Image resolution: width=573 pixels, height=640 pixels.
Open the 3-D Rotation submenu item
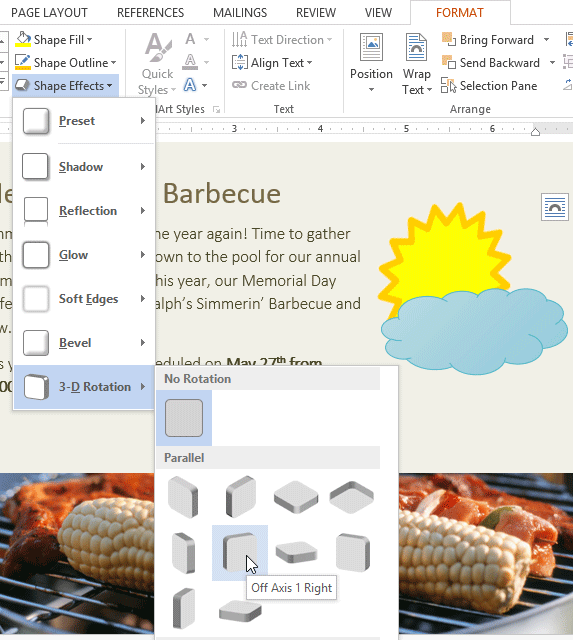[x=84, y=387]
